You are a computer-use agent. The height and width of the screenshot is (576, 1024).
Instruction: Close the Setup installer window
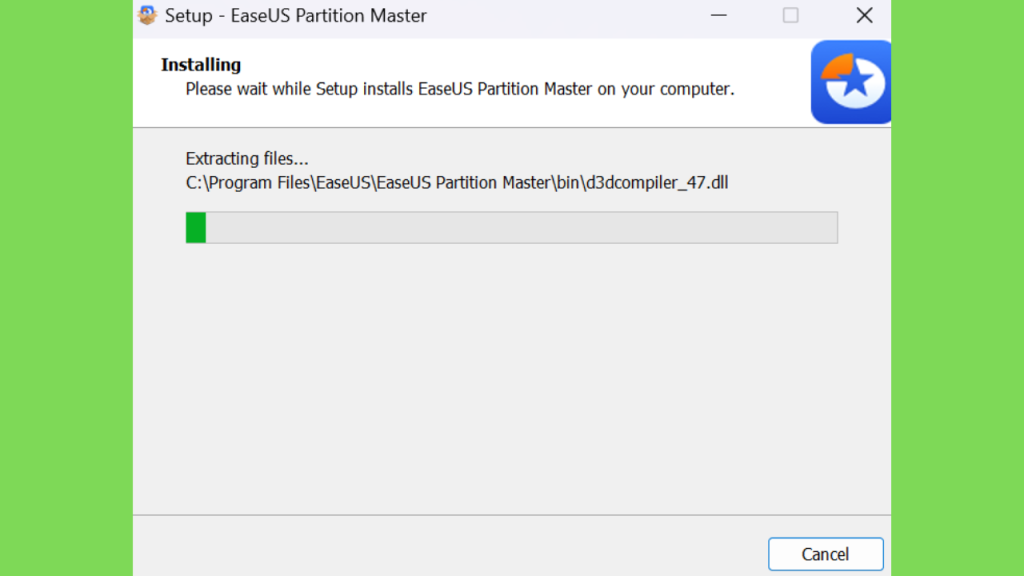click(864, 15)
